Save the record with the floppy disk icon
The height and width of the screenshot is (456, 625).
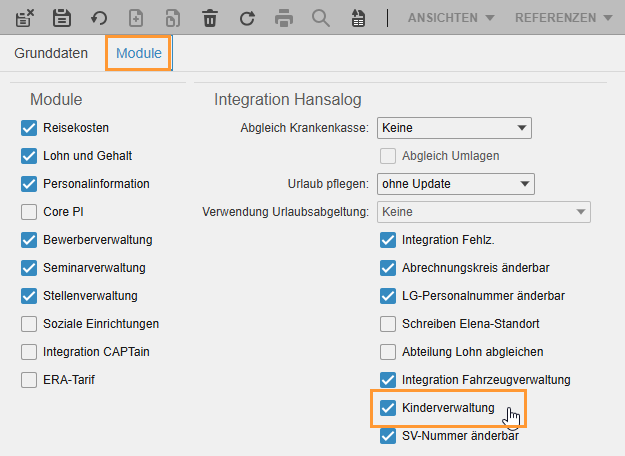coord(62,18)
